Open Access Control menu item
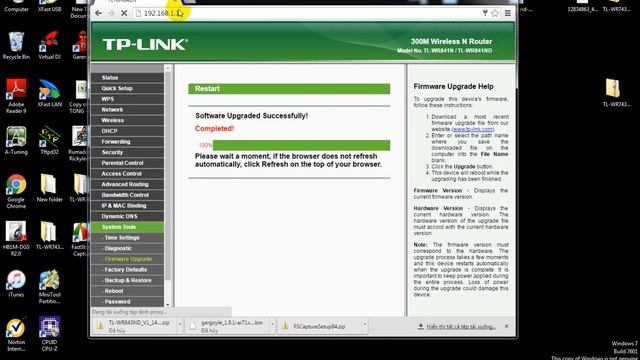This screenshot has width=640, height=360. tap(127, 173)
